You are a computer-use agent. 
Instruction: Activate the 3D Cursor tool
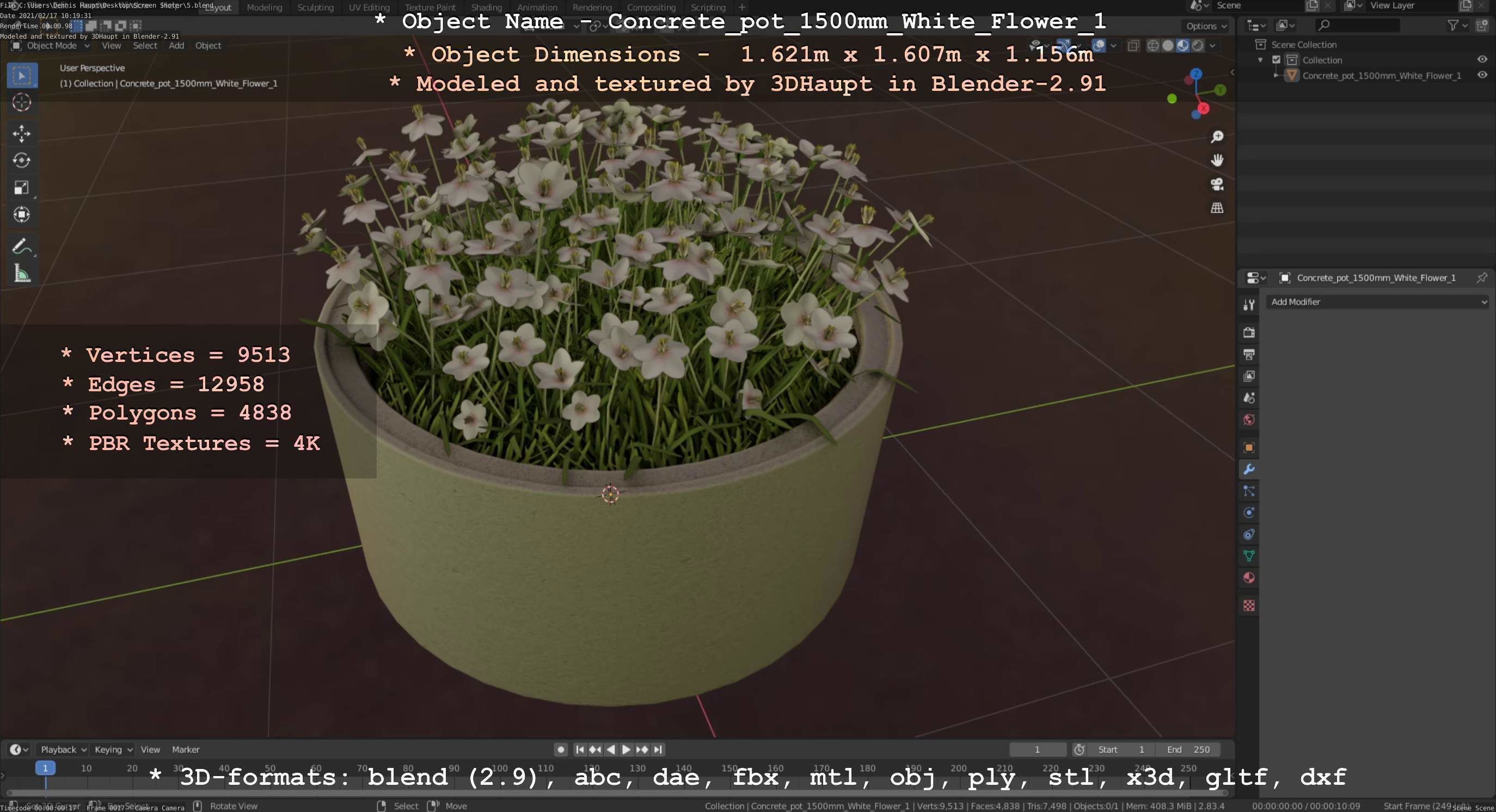pos(22,103)
